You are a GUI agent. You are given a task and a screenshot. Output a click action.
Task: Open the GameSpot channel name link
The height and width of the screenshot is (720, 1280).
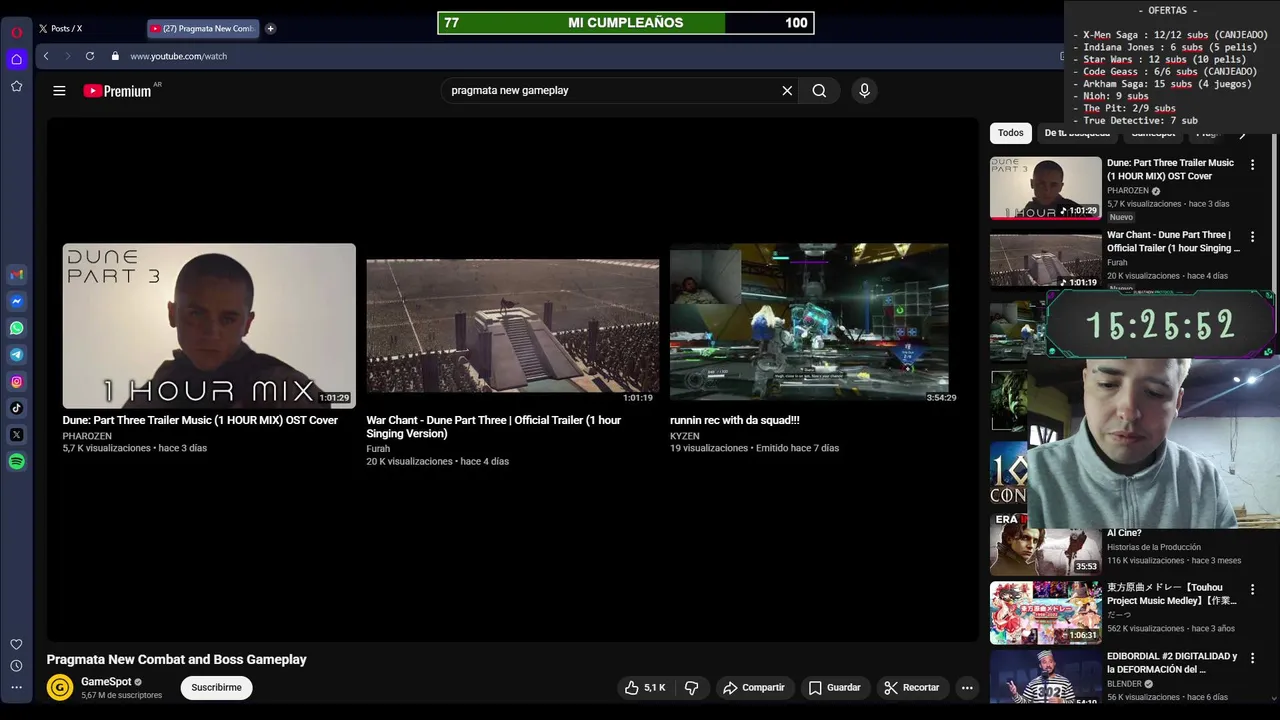(106, 682)
